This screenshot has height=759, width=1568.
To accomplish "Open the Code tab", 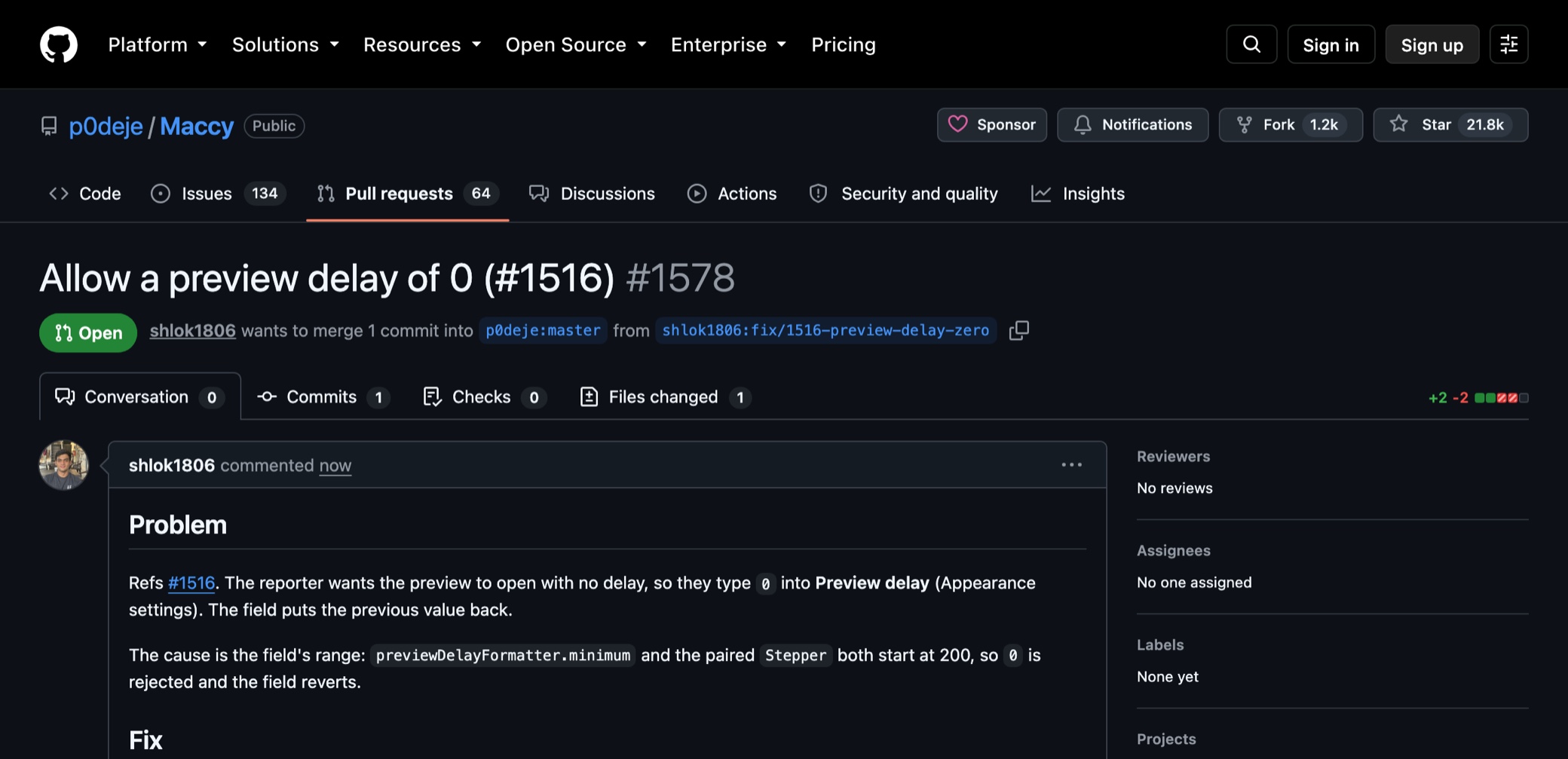I will point(85,194).
